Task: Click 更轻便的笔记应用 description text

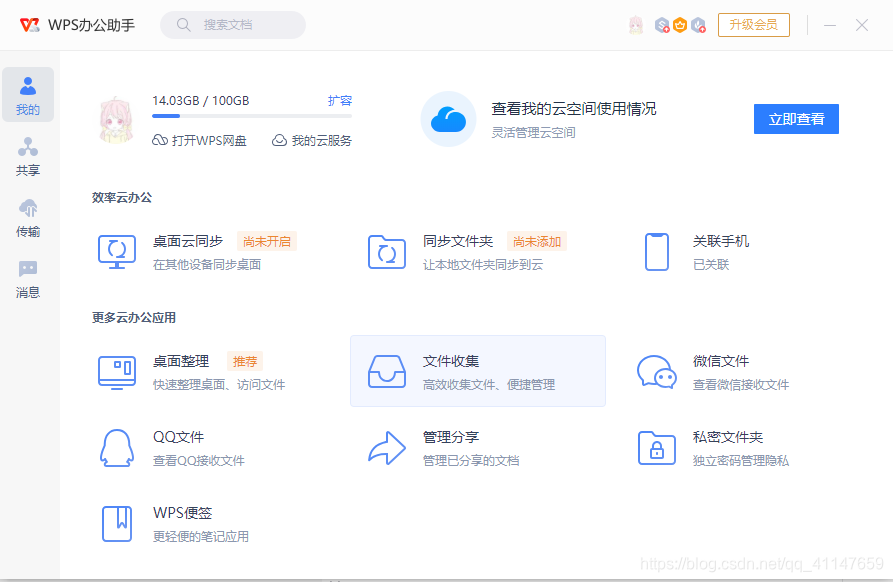Action: (x=200, y=536)
